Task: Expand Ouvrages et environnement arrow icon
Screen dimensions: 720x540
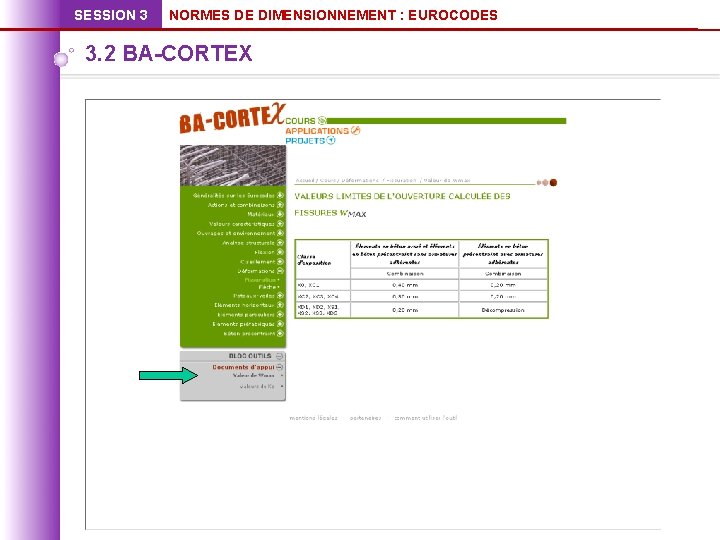Action: tap(280, 233)
